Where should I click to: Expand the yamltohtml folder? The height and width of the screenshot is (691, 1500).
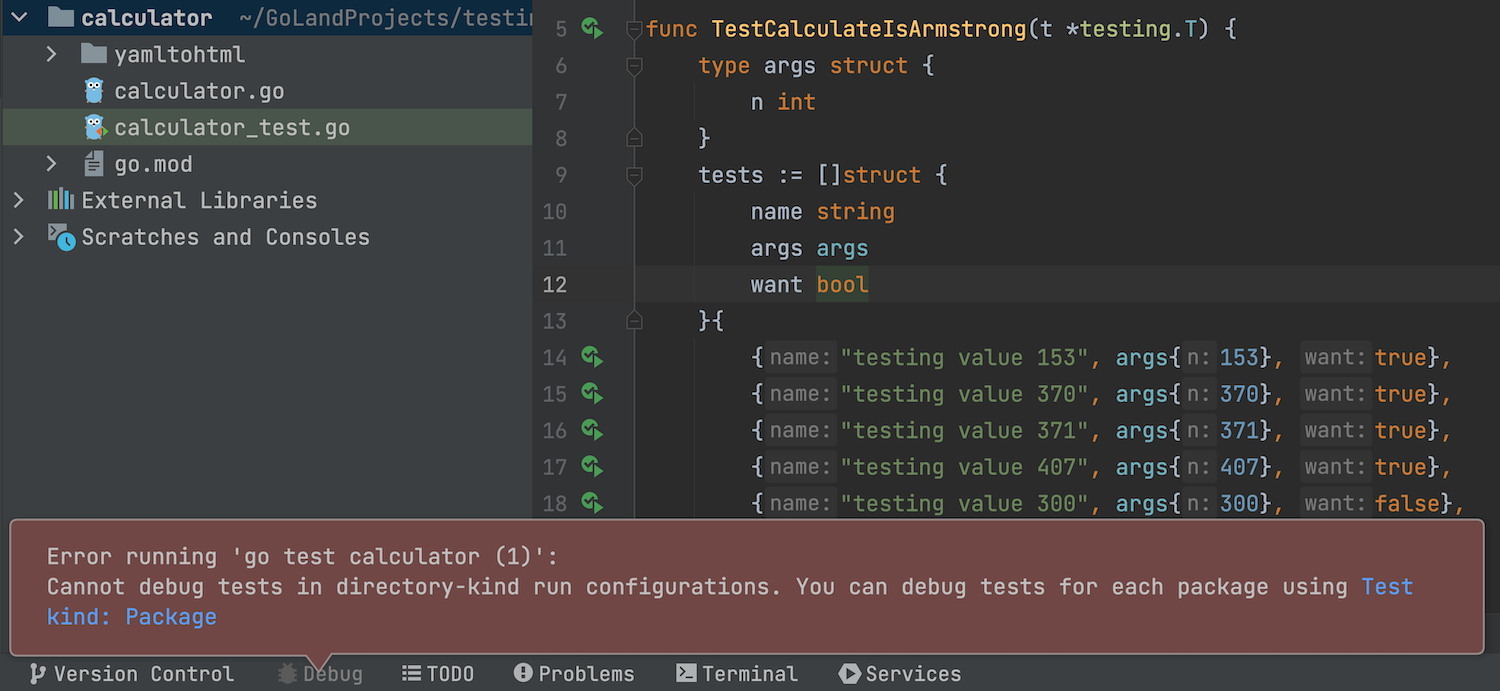(52, 54)
